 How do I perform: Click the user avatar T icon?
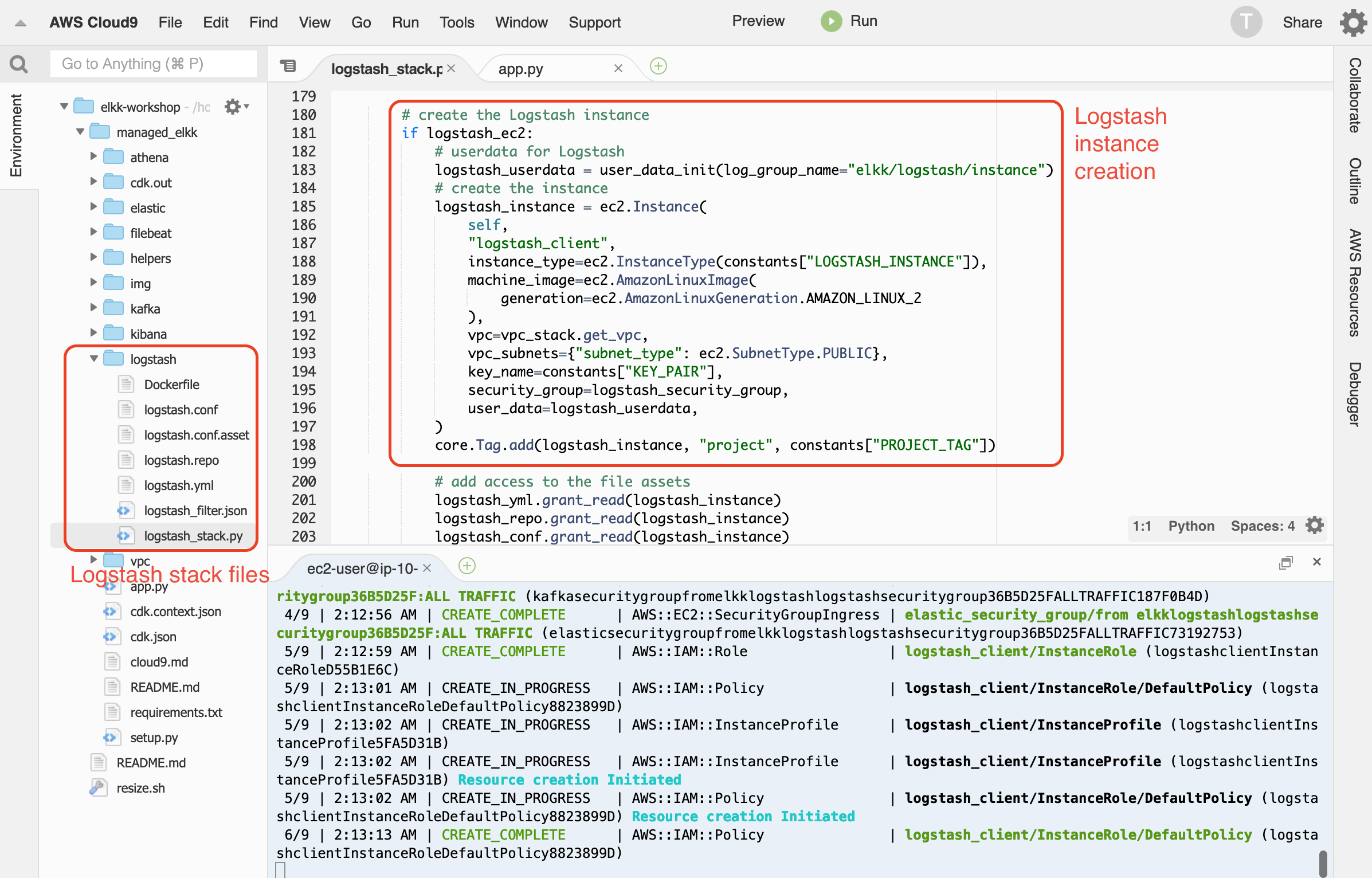[1246, 22]
